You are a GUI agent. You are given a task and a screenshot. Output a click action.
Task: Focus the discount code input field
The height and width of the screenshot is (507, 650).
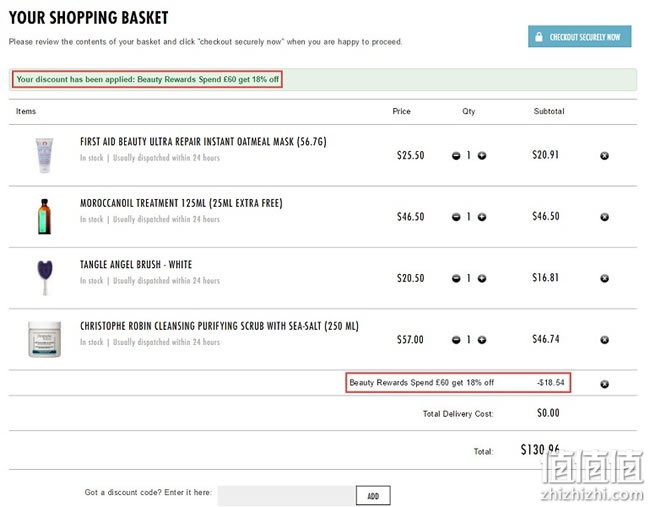pyautogui.click(x=286, y=496)
